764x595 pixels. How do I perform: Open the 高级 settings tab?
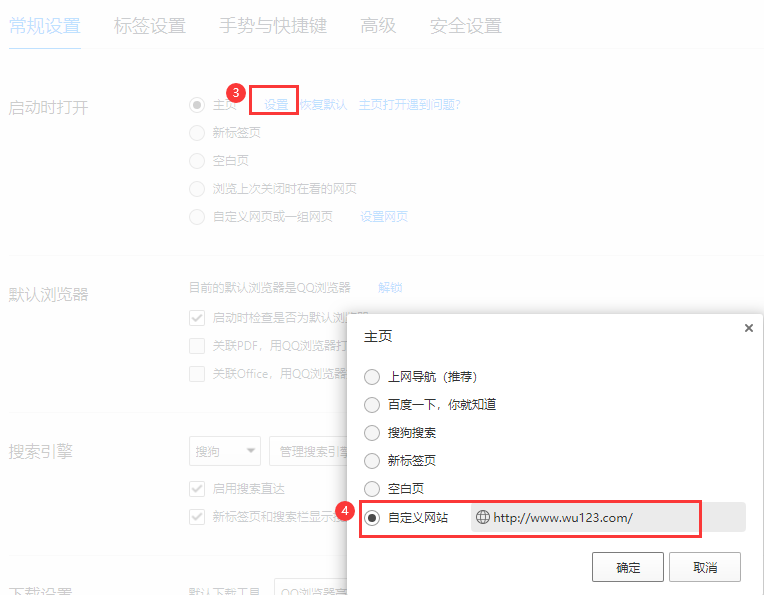click(378, 26)
